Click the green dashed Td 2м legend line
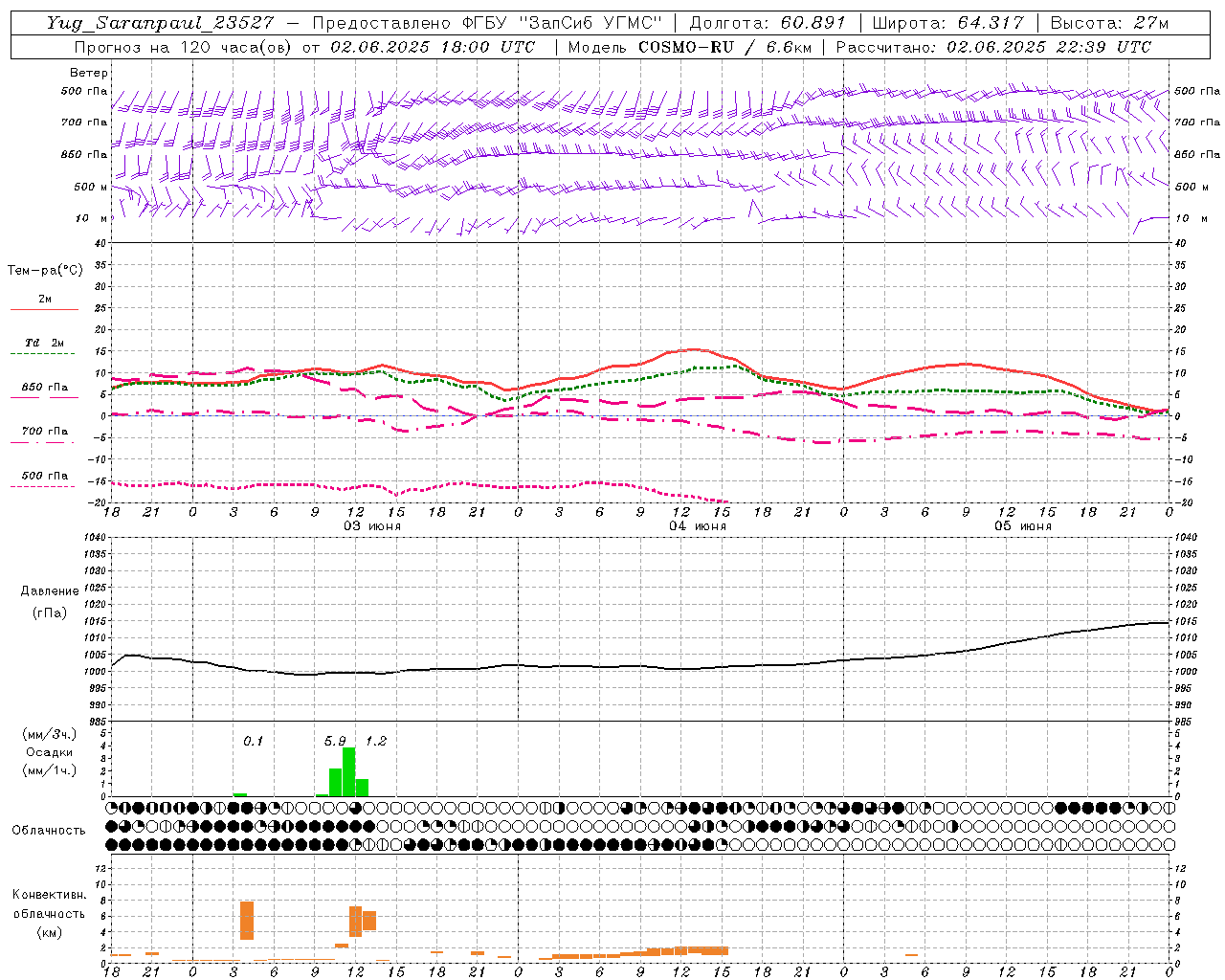 pyautogui.click(x=43, y=353)
